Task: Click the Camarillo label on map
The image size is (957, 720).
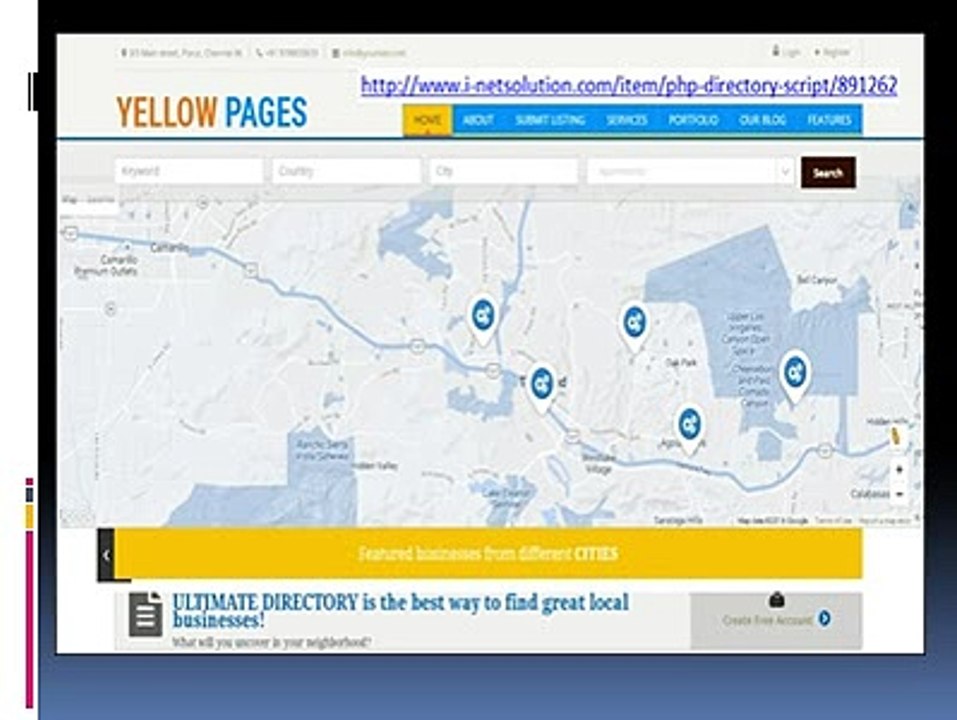Action: click(x=169, y=248)
